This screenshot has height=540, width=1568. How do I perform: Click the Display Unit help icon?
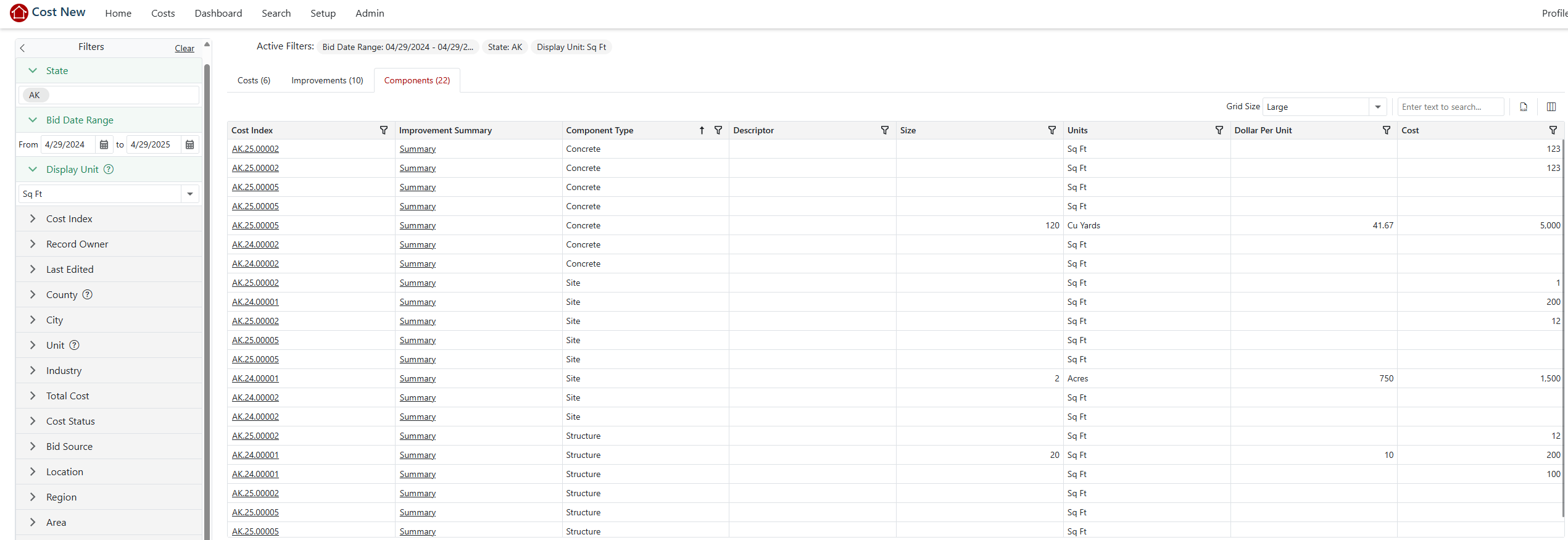(x=109, y=169)
